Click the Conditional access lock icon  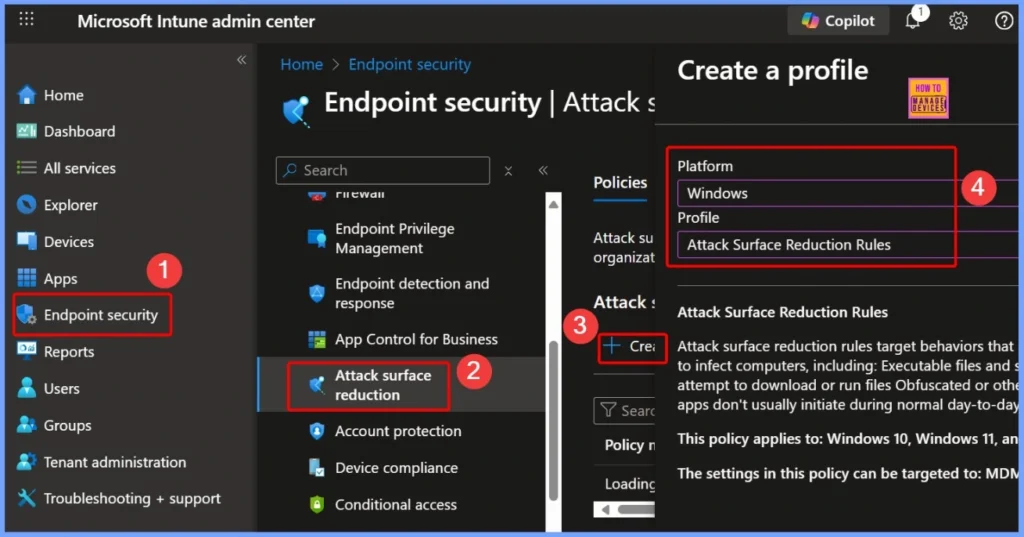[317, 504]
